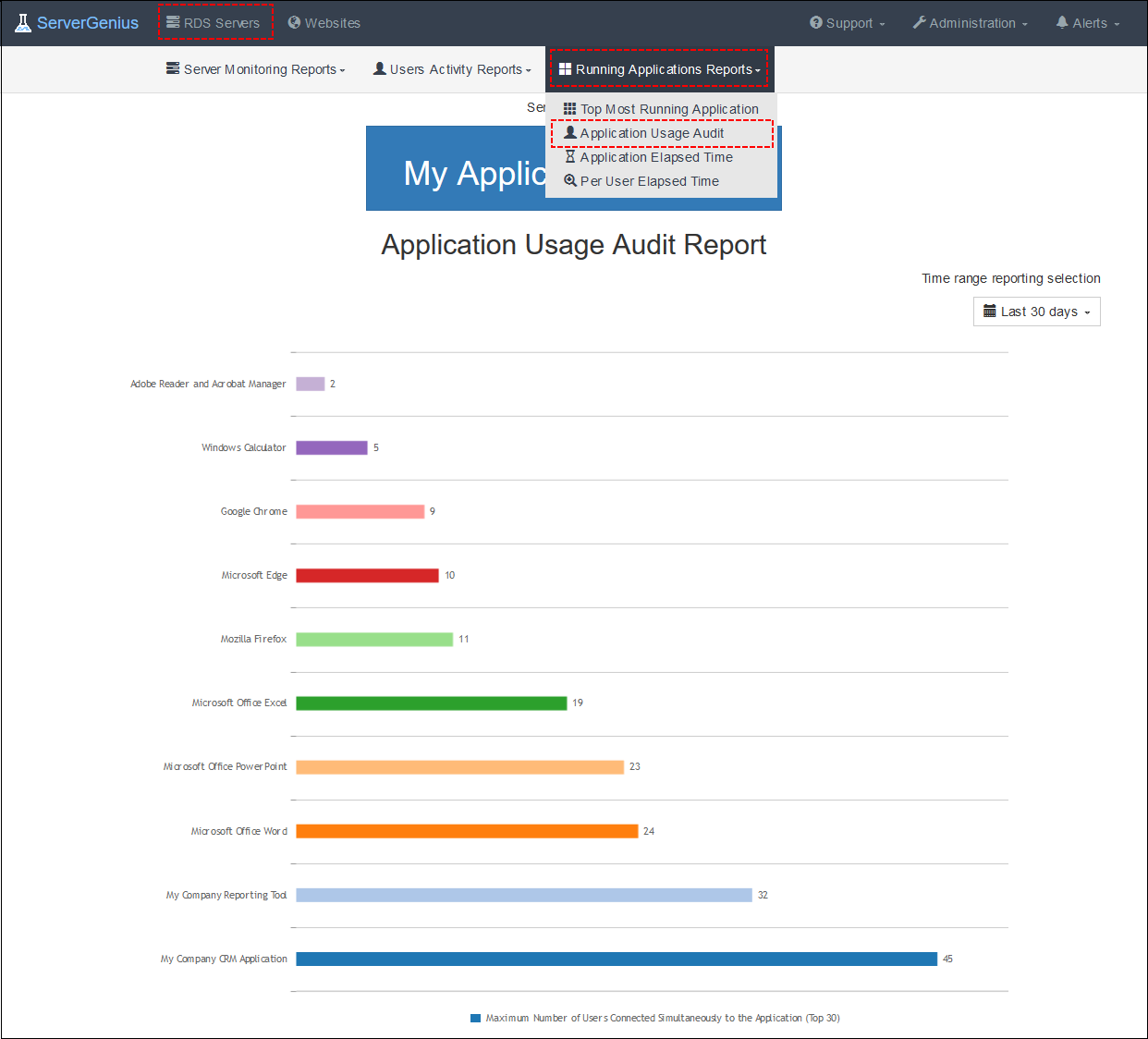Click the globe icon next to Websites

pyautogui.click(x=294, y=22)
